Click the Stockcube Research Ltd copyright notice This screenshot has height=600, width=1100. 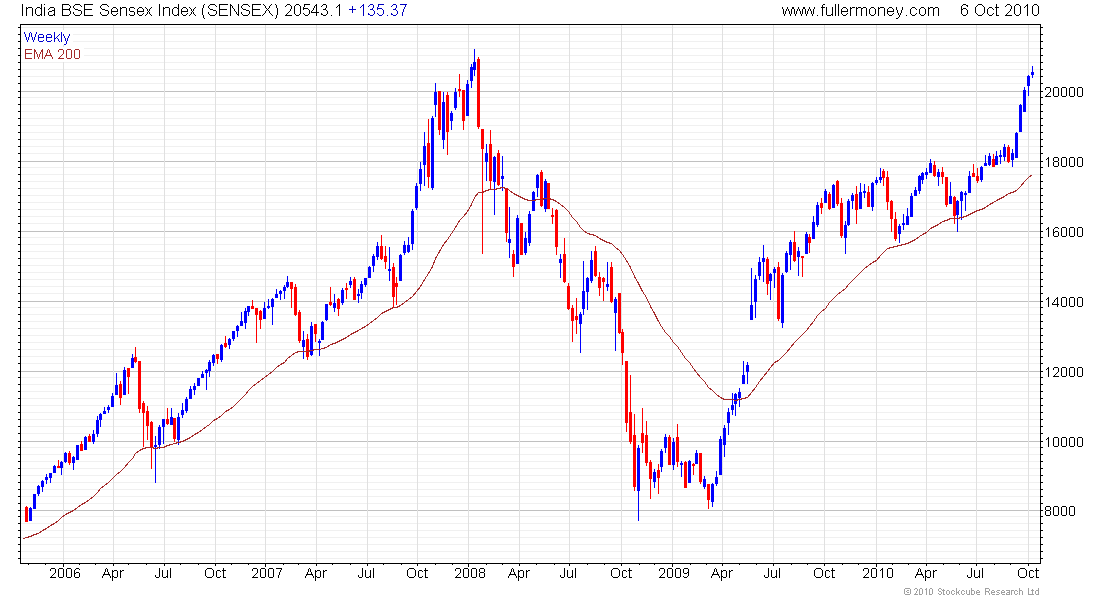coord(972,592)
